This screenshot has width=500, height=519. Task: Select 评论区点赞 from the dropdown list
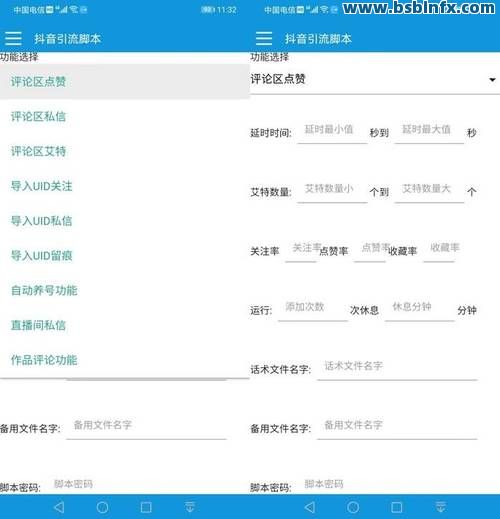click(x=125, y=81)
